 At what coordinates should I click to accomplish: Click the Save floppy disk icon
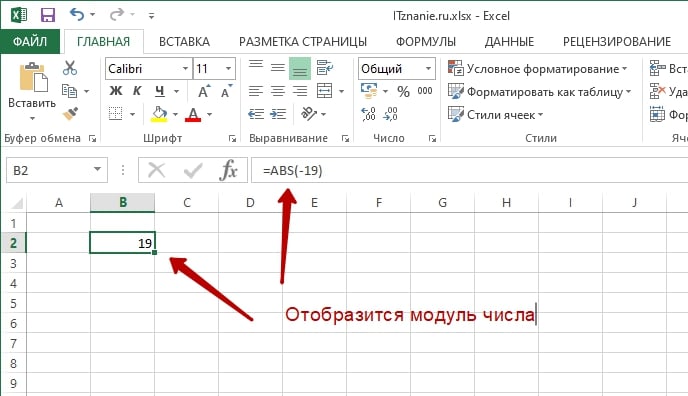click(47, 15)
